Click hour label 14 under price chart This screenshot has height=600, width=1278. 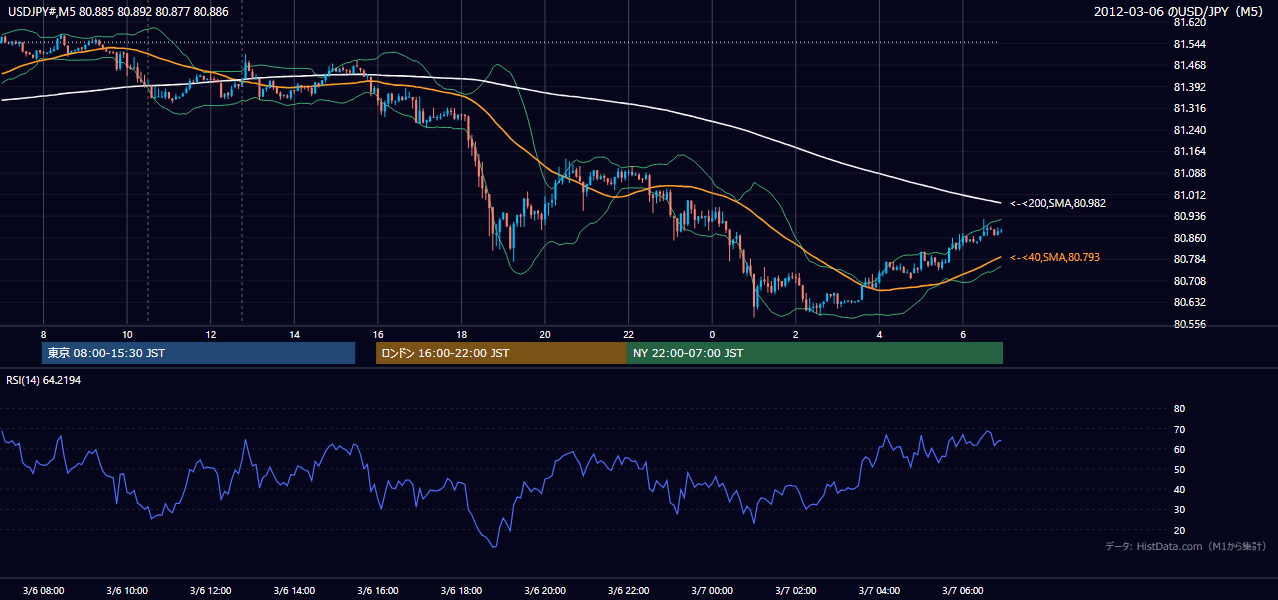(x=294, y=334)
